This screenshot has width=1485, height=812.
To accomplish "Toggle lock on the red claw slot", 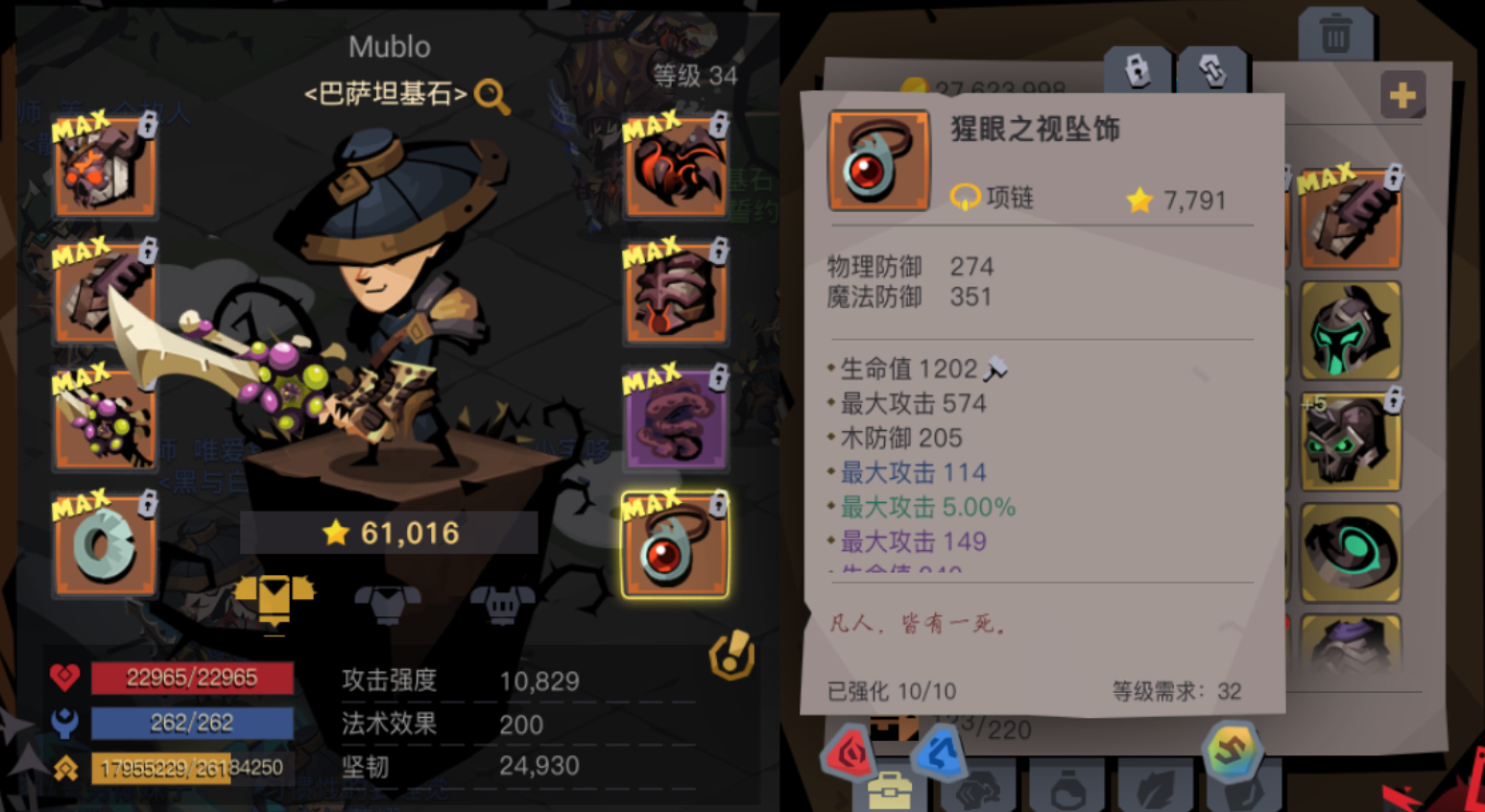I will (719, 125).
